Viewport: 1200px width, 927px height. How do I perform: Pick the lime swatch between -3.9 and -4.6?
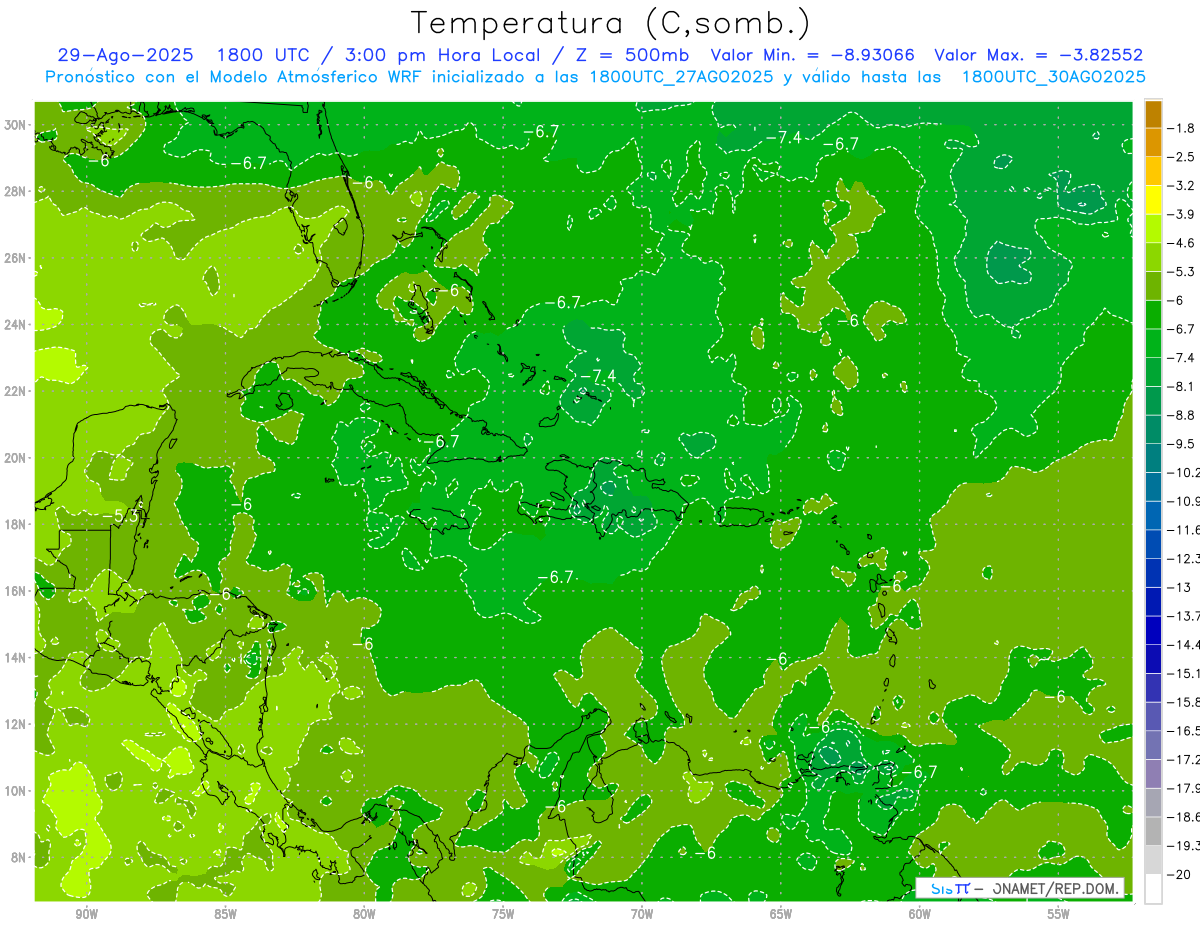[x=1153, y=229]
